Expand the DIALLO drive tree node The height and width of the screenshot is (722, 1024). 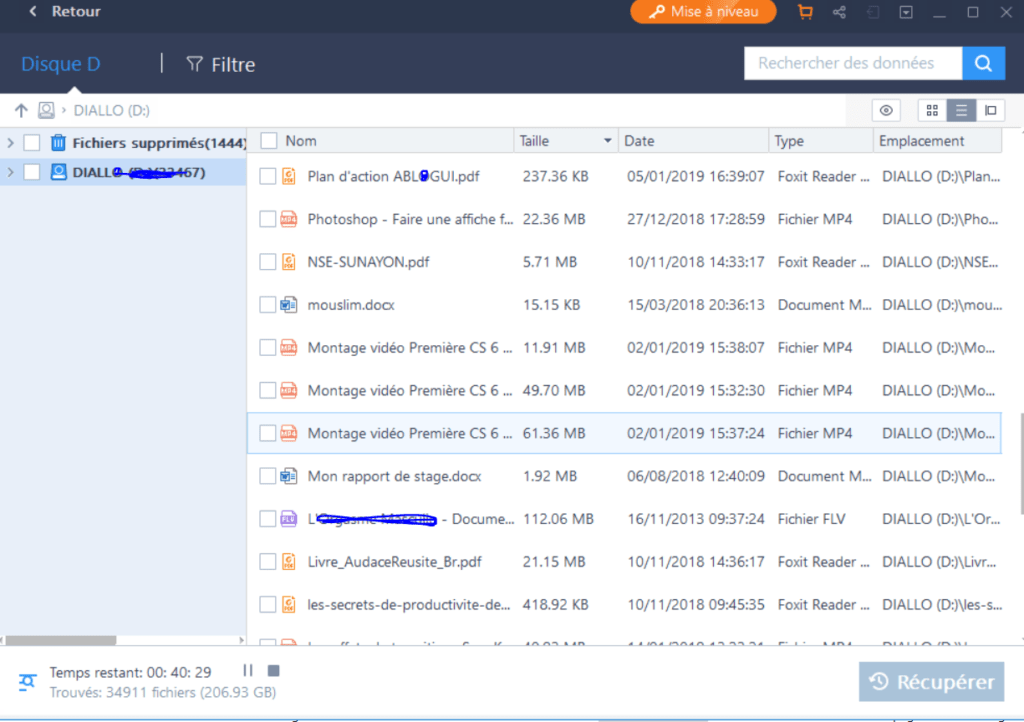(x=11, y=172)
